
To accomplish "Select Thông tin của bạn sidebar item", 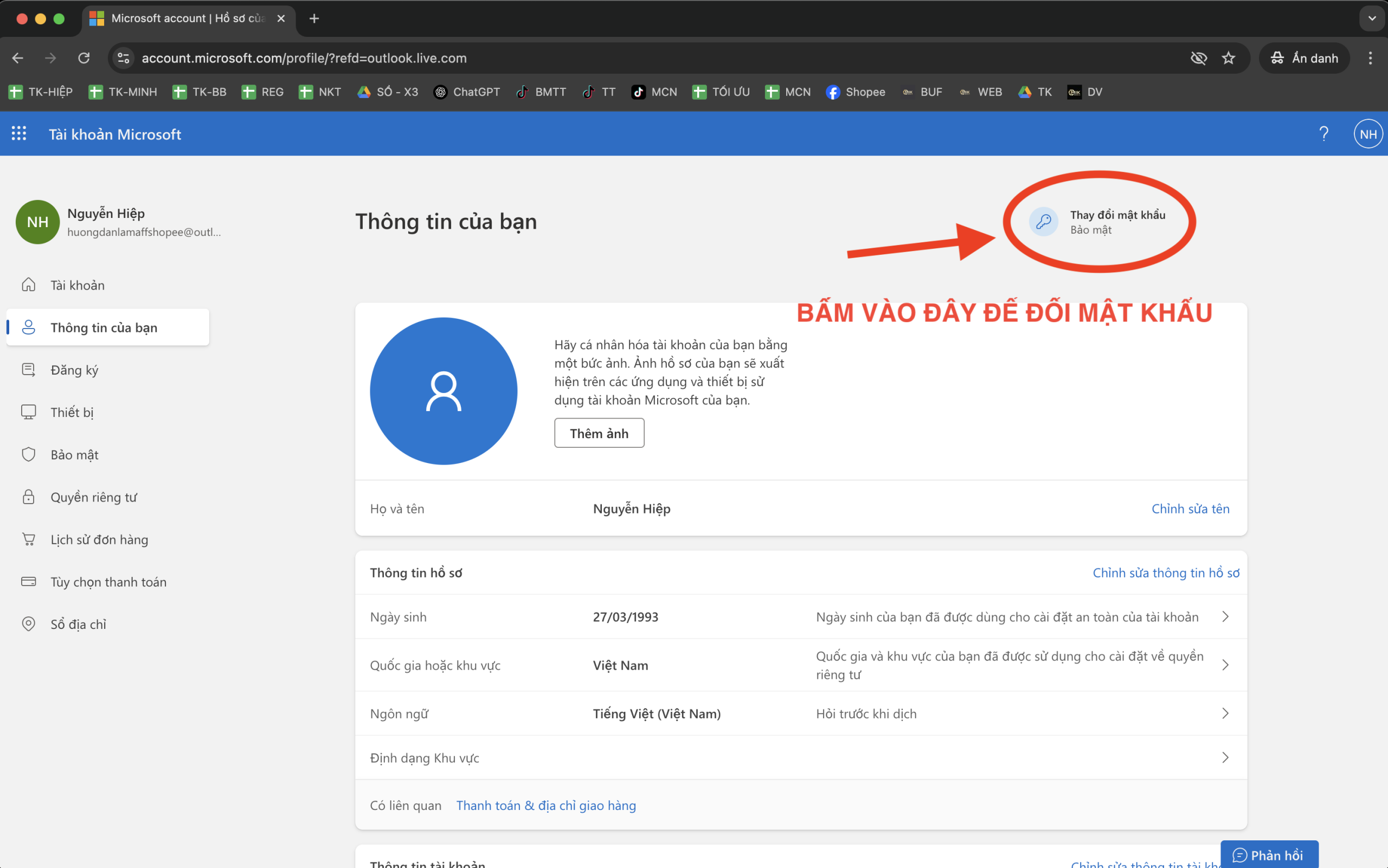I will point(108,327).
